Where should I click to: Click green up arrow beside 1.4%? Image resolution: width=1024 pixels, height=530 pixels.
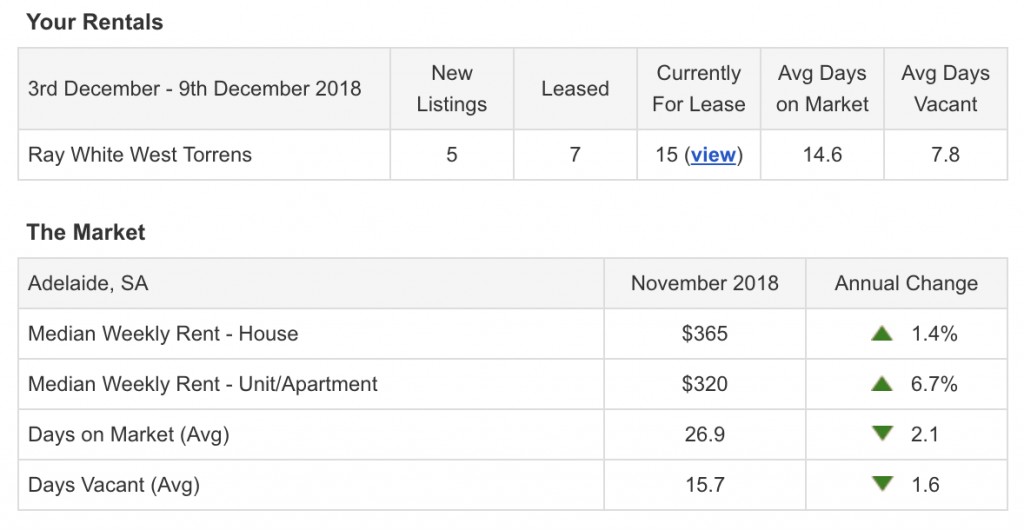pyautogui.click(x=882, y=334)
